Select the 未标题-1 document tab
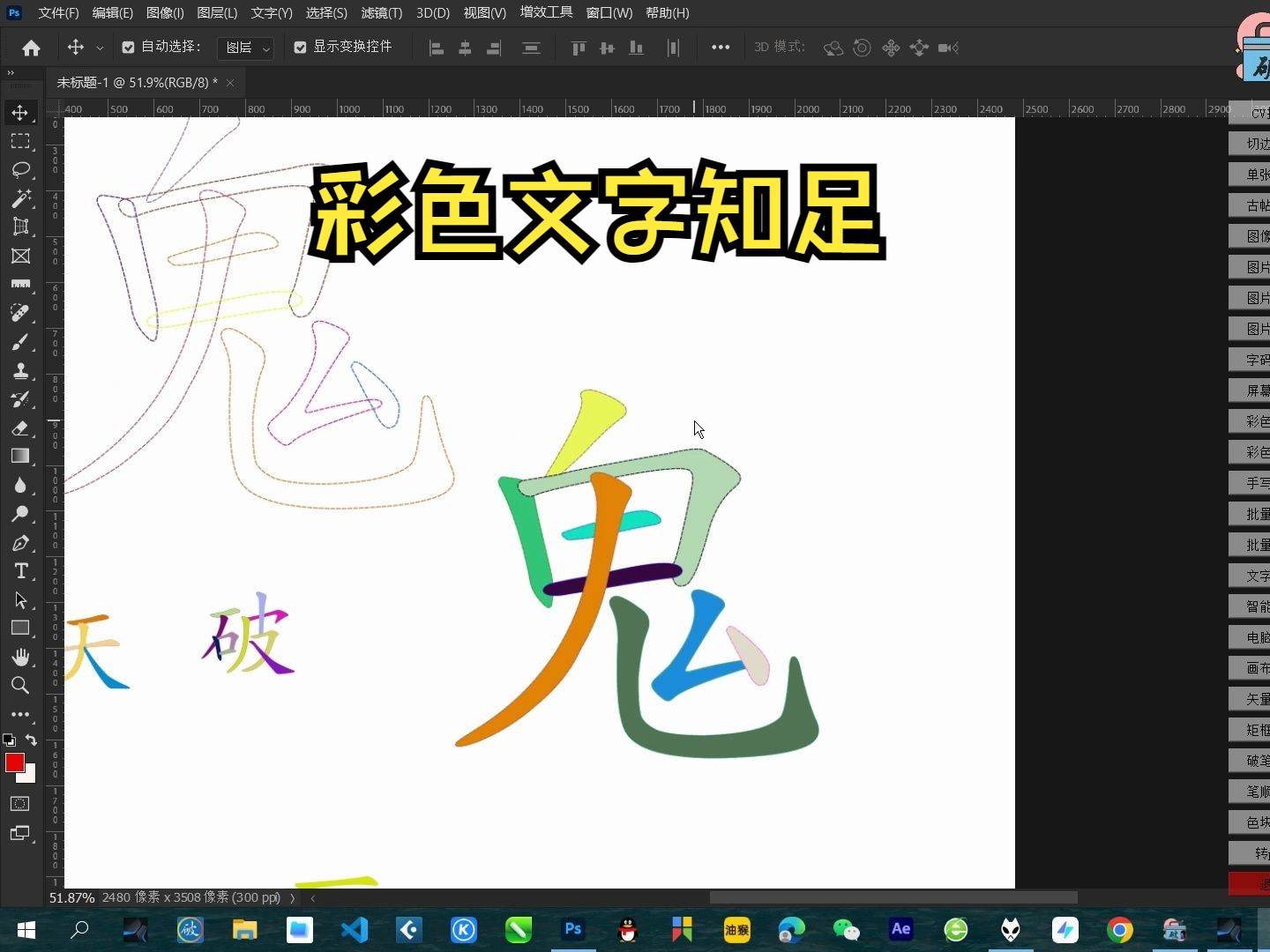This screenshot has height=952, width=1270. point(137,83)
